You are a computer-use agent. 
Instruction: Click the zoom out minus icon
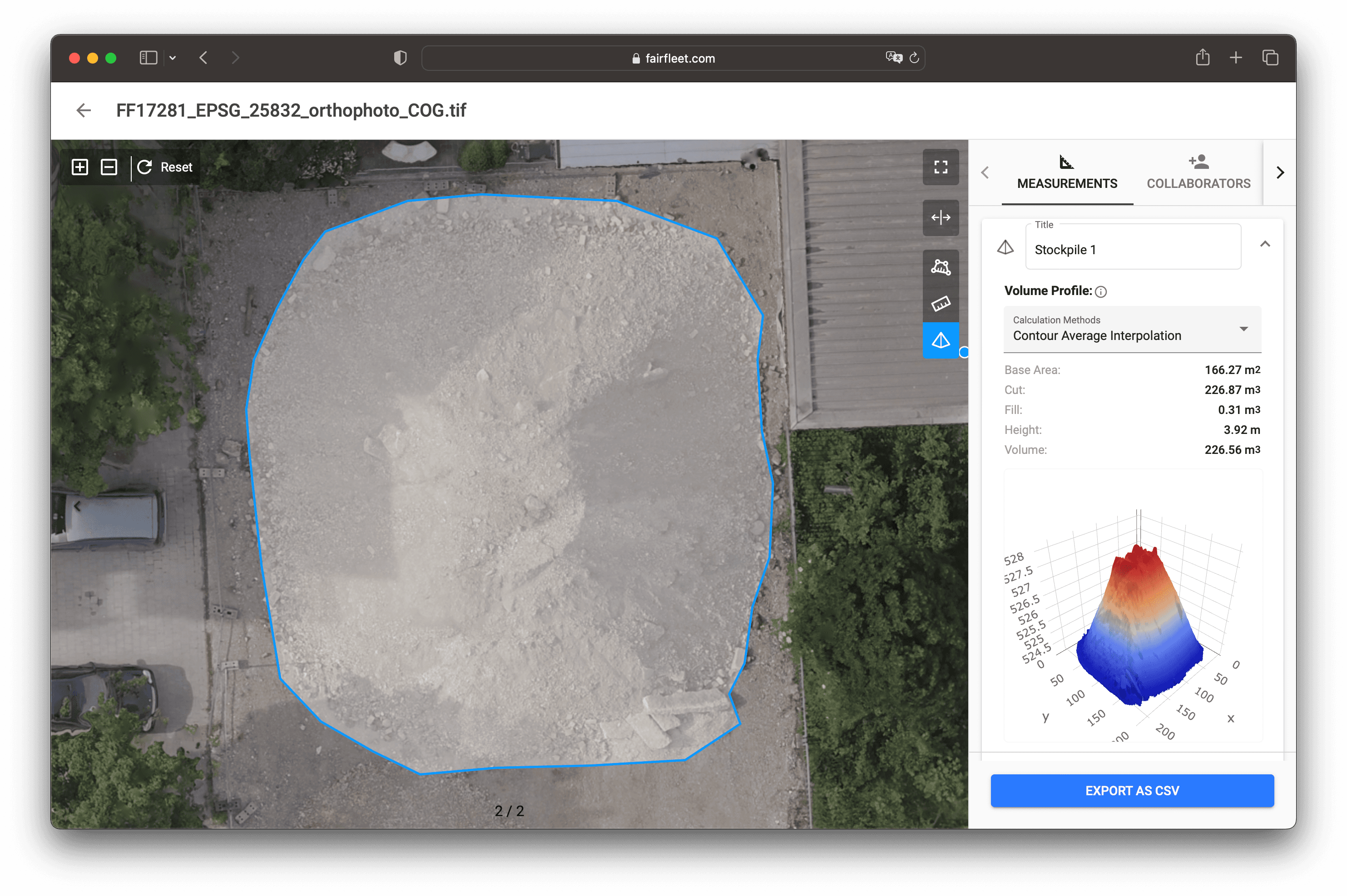pos(109,167)
